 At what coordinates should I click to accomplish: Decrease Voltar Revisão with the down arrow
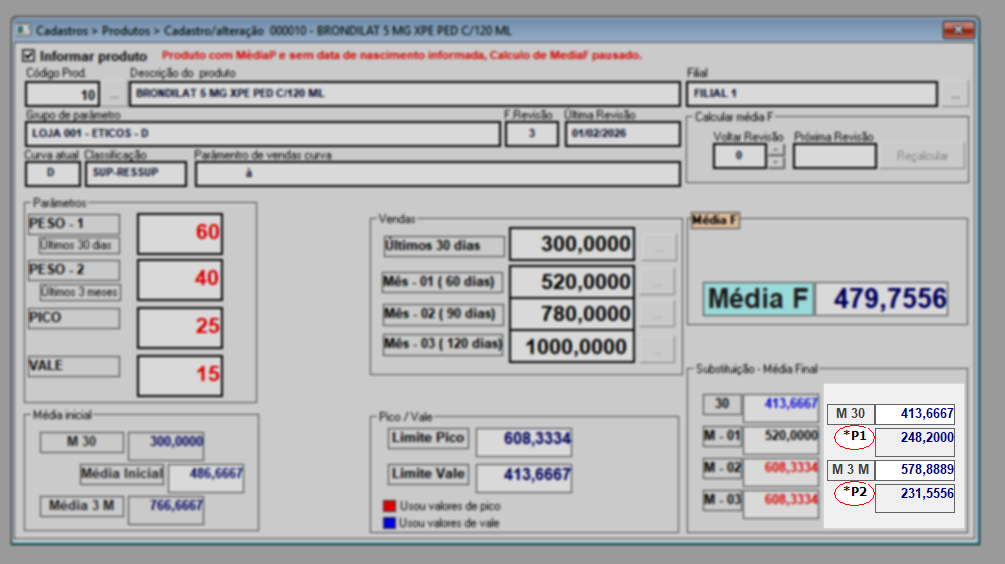click(x=776, y=162)
